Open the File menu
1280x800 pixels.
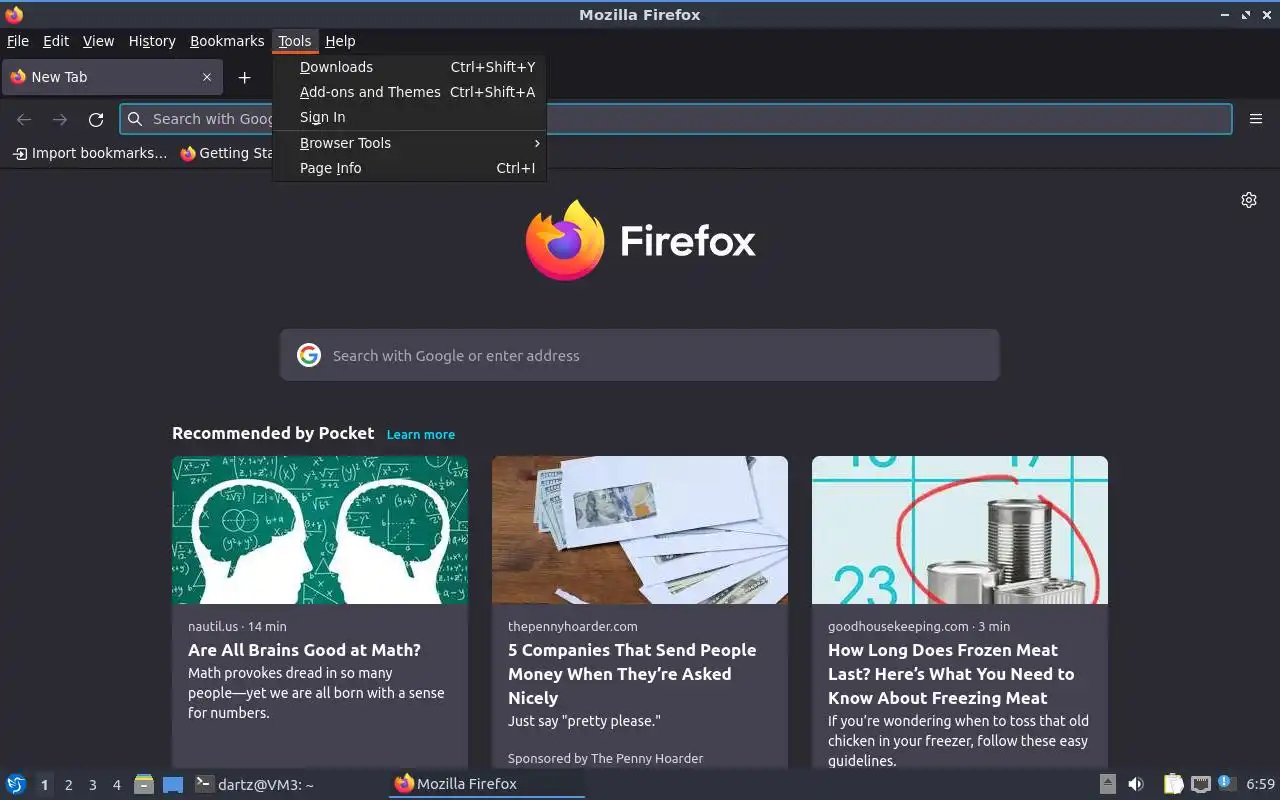(18, 41)
